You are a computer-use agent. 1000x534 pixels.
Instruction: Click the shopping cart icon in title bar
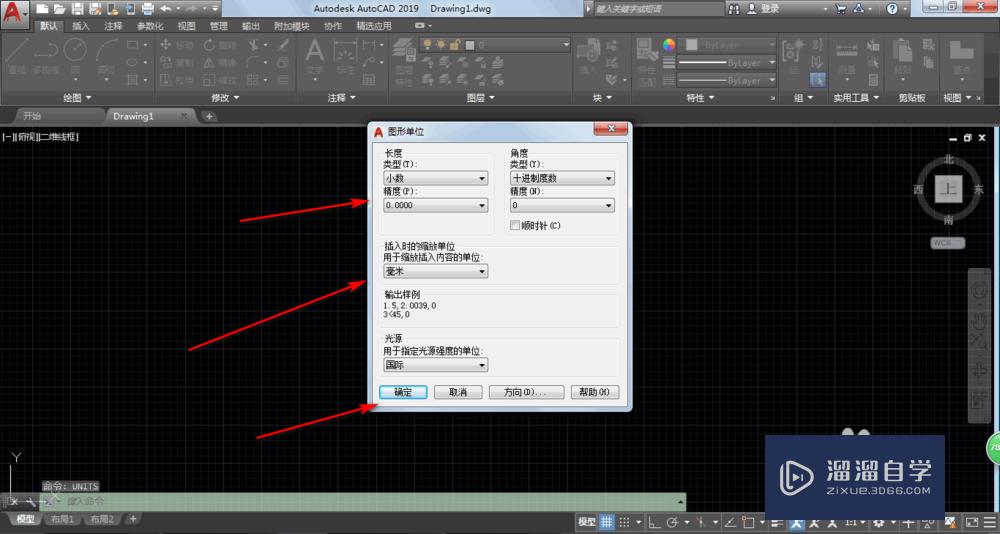[x=841, y=9]
